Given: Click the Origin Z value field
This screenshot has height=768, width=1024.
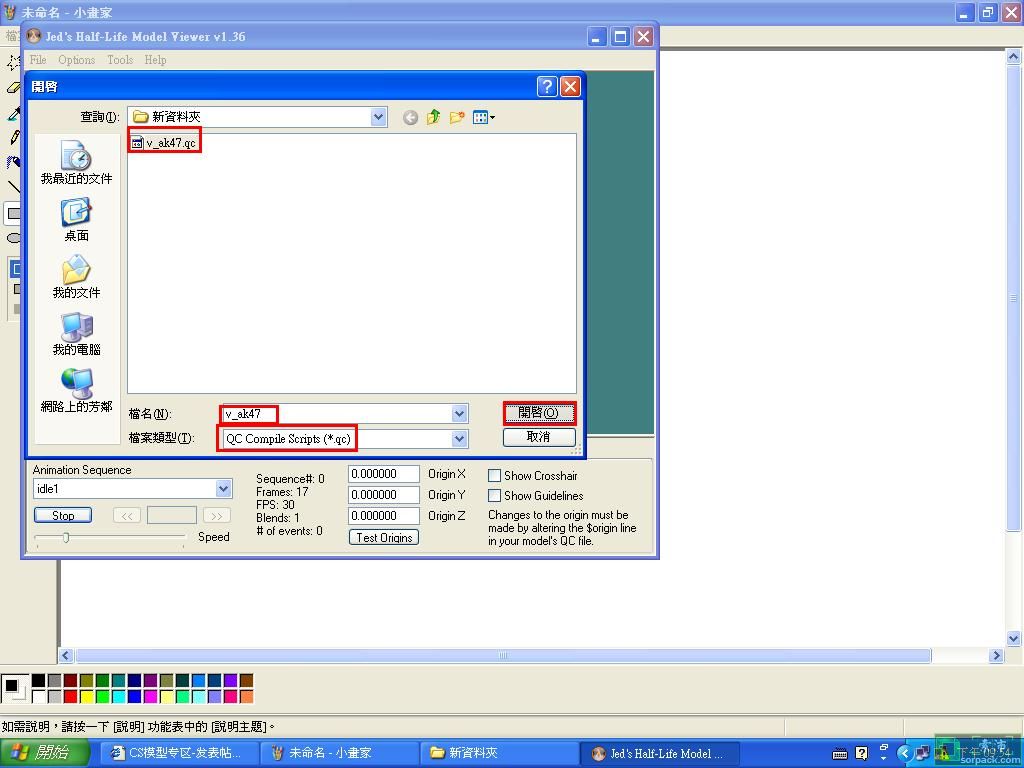Looking at the screenshot, I should (x=384, y=516).
